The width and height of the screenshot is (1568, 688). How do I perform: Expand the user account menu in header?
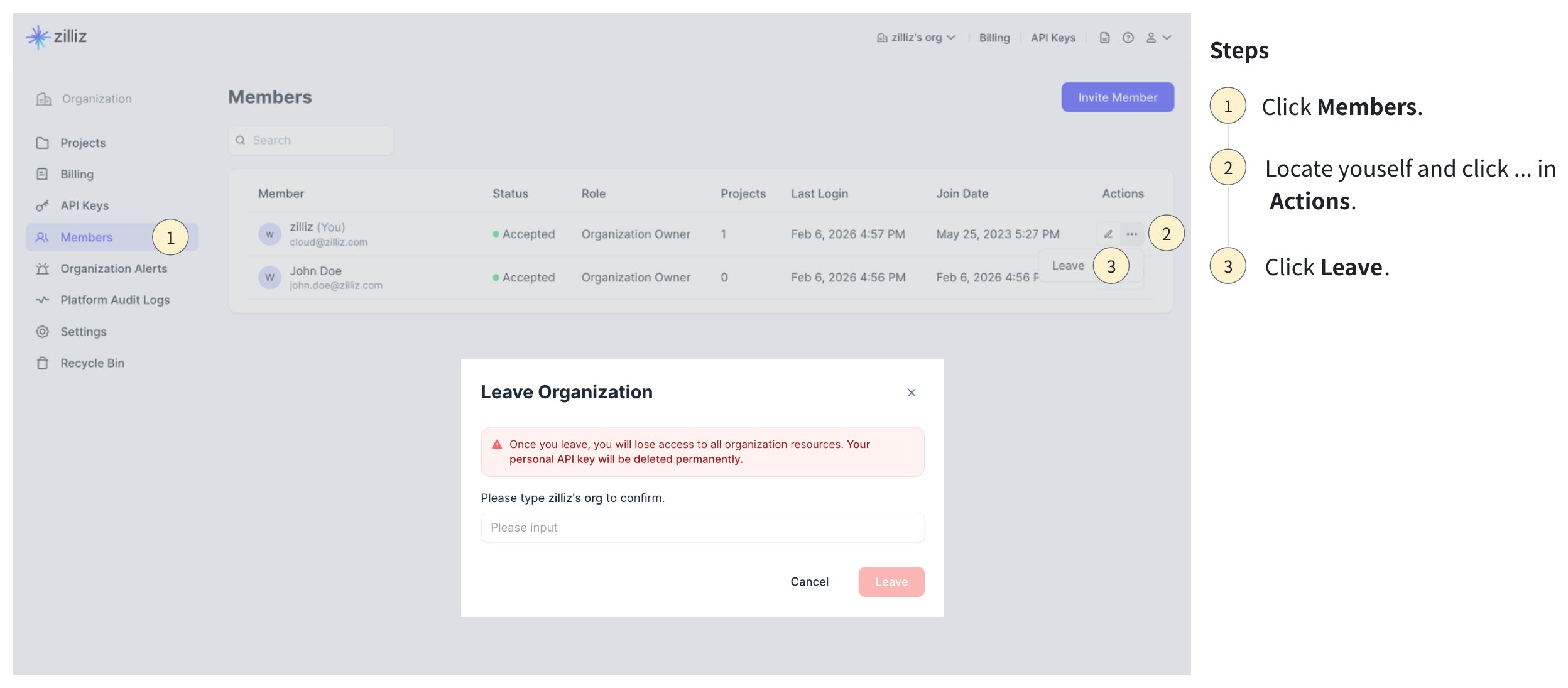(x=1158, y=38)
